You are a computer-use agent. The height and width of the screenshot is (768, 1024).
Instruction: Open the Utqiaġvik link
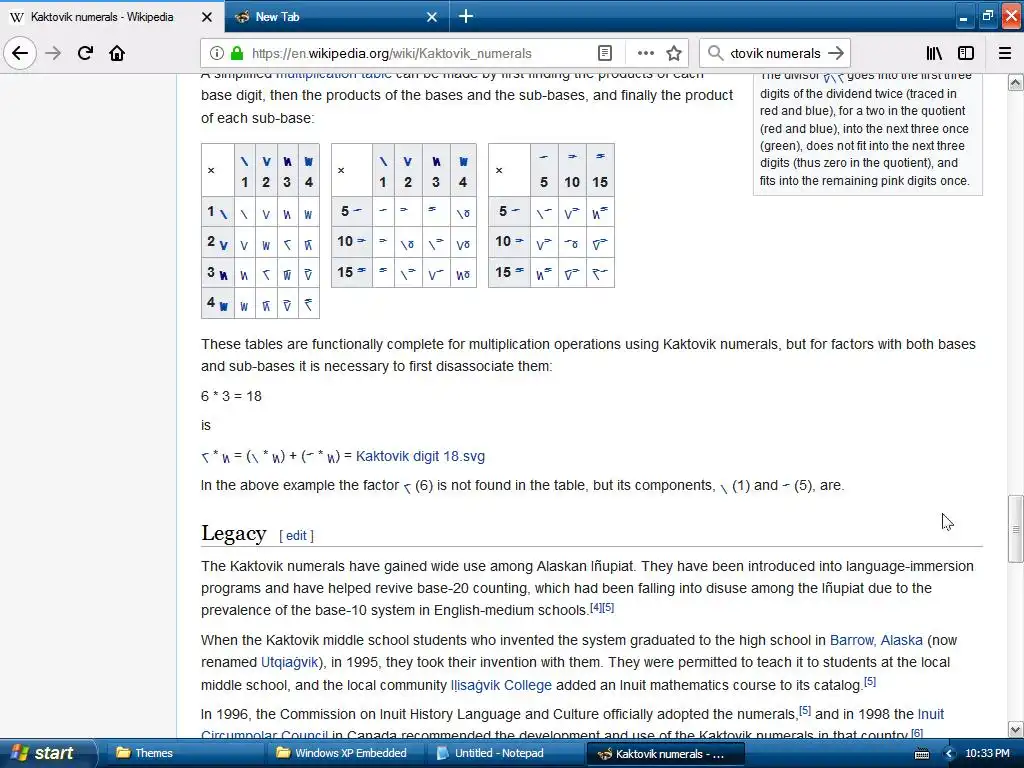[x=289, y=662]
